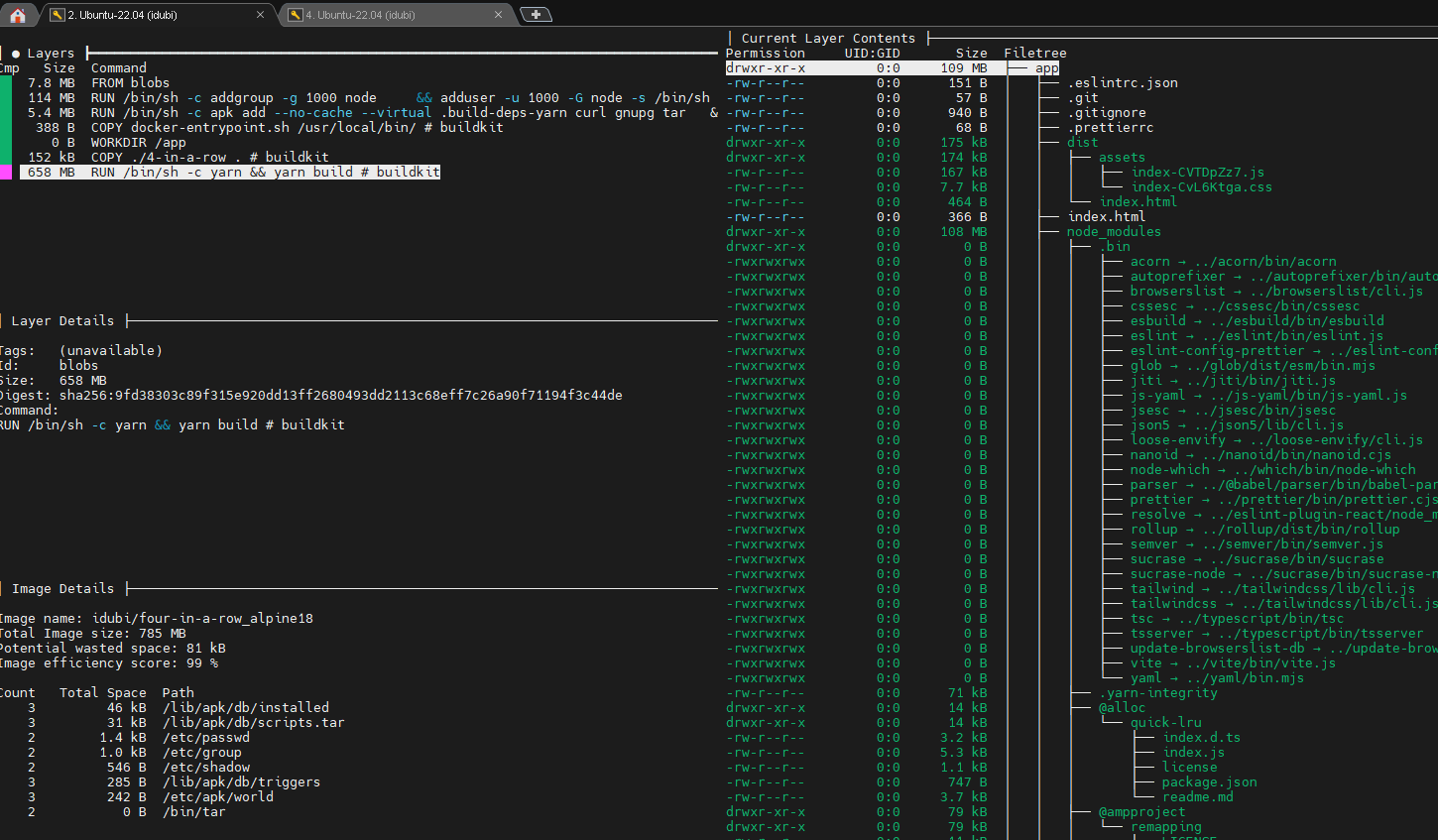1438x840 pixels.
Task: Select the vite symlink entry
Action: point(1234,662)
